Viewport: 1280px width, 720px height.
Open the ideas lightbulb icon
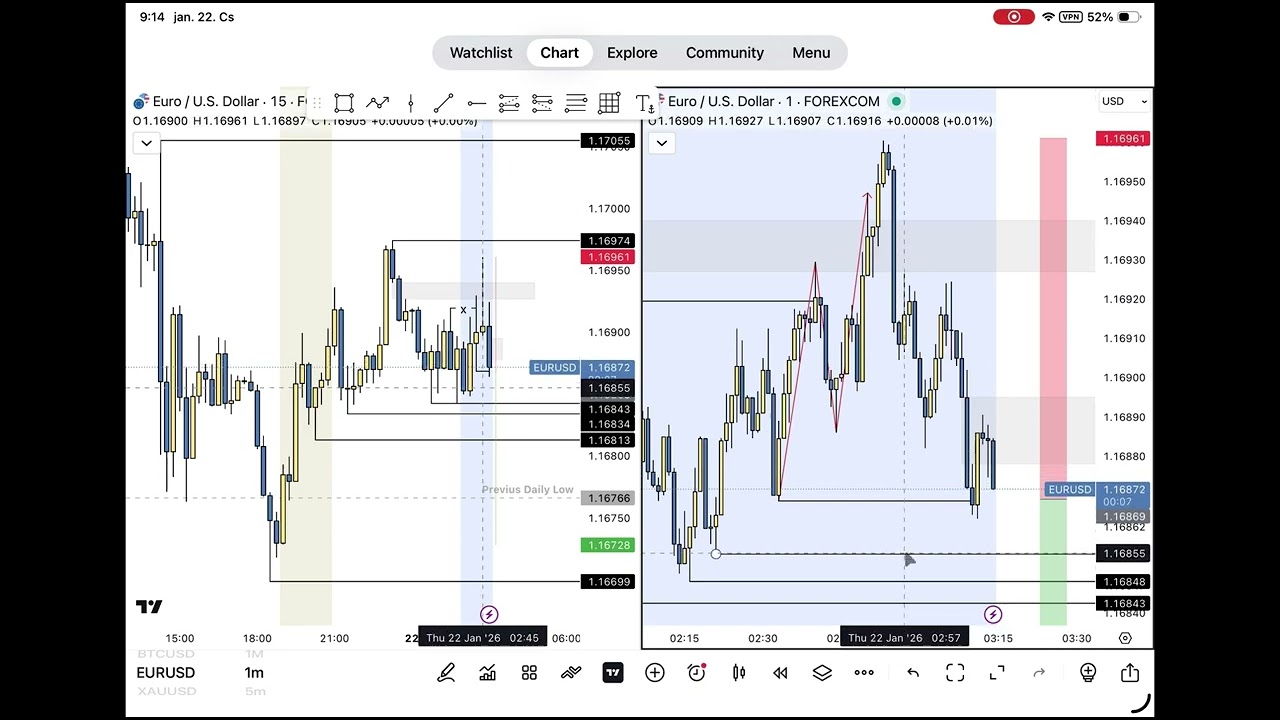pos(1088,673)
